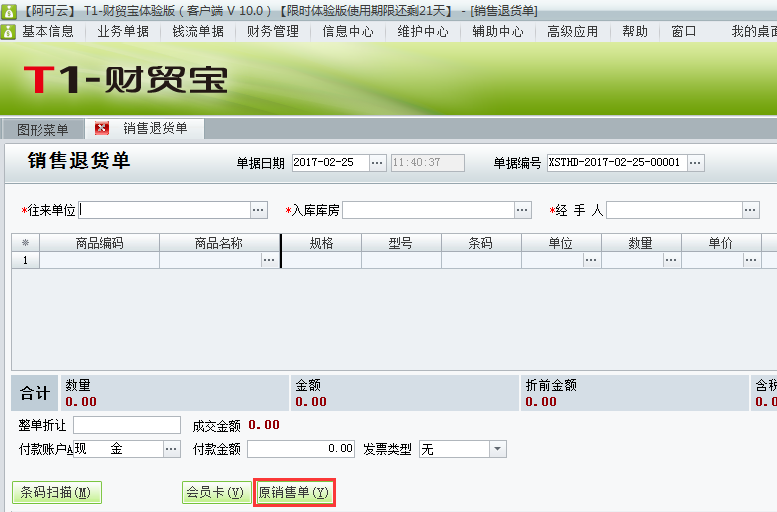Screen dimensions: 777x512
Task: Open the 高级应用 menu
Action: pos(572,32)
